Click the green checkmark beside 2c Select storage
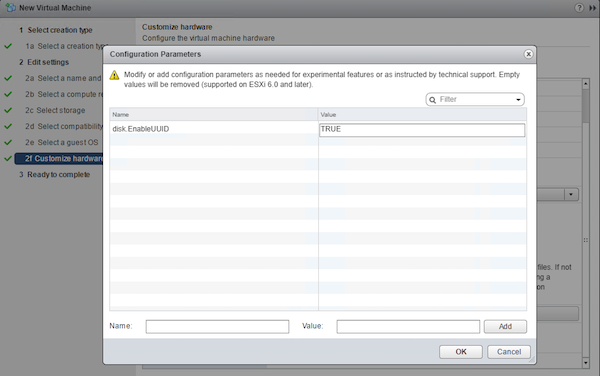 point(8,110)
